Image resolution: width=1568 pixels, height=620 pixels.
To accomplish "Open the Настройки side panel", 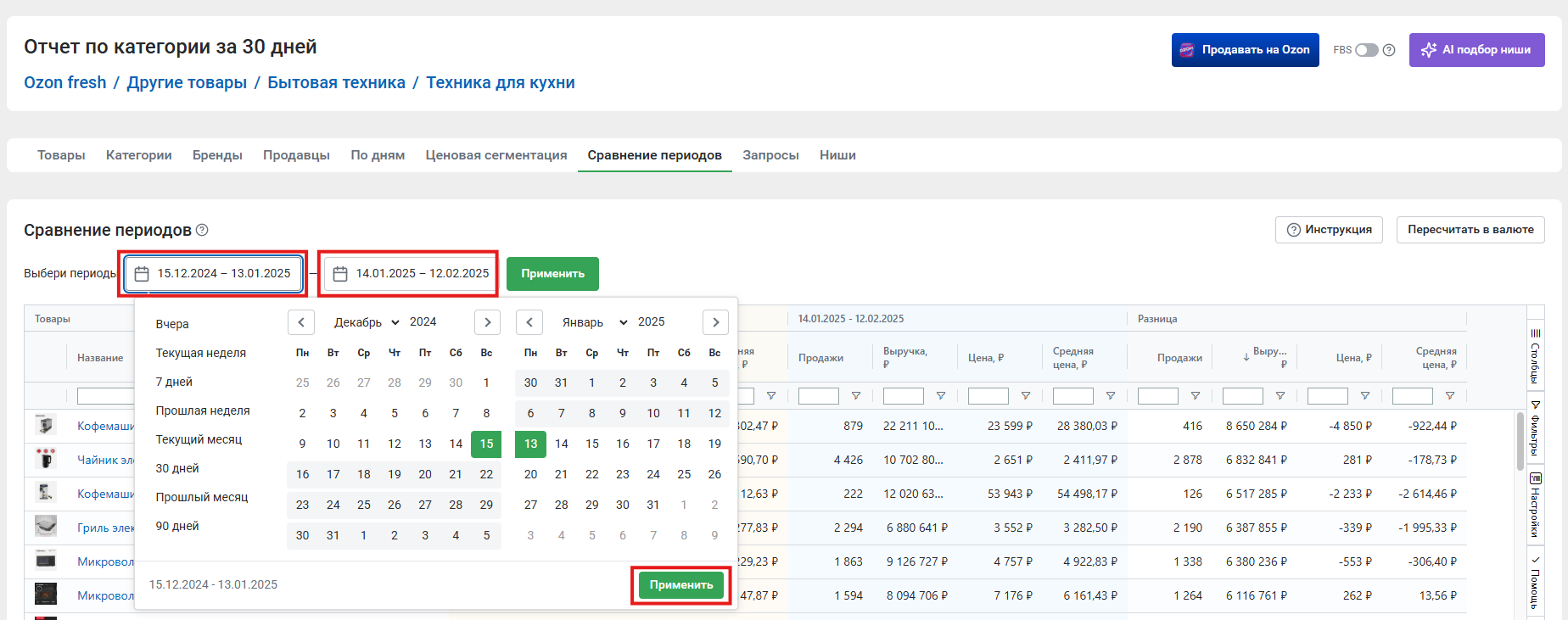I will (1535, 505).
